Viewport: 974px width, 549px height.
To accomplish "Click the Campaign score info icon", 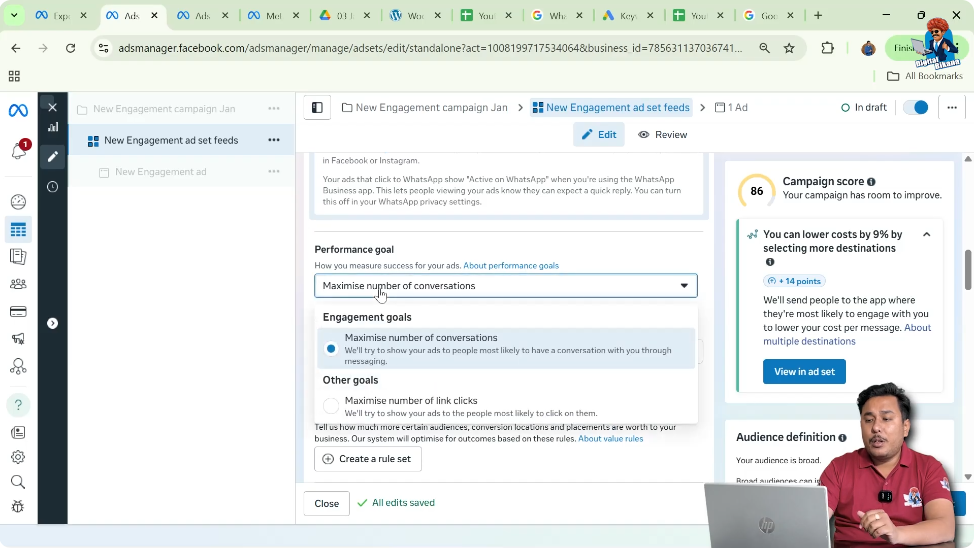I will click(x=871, y=182).
